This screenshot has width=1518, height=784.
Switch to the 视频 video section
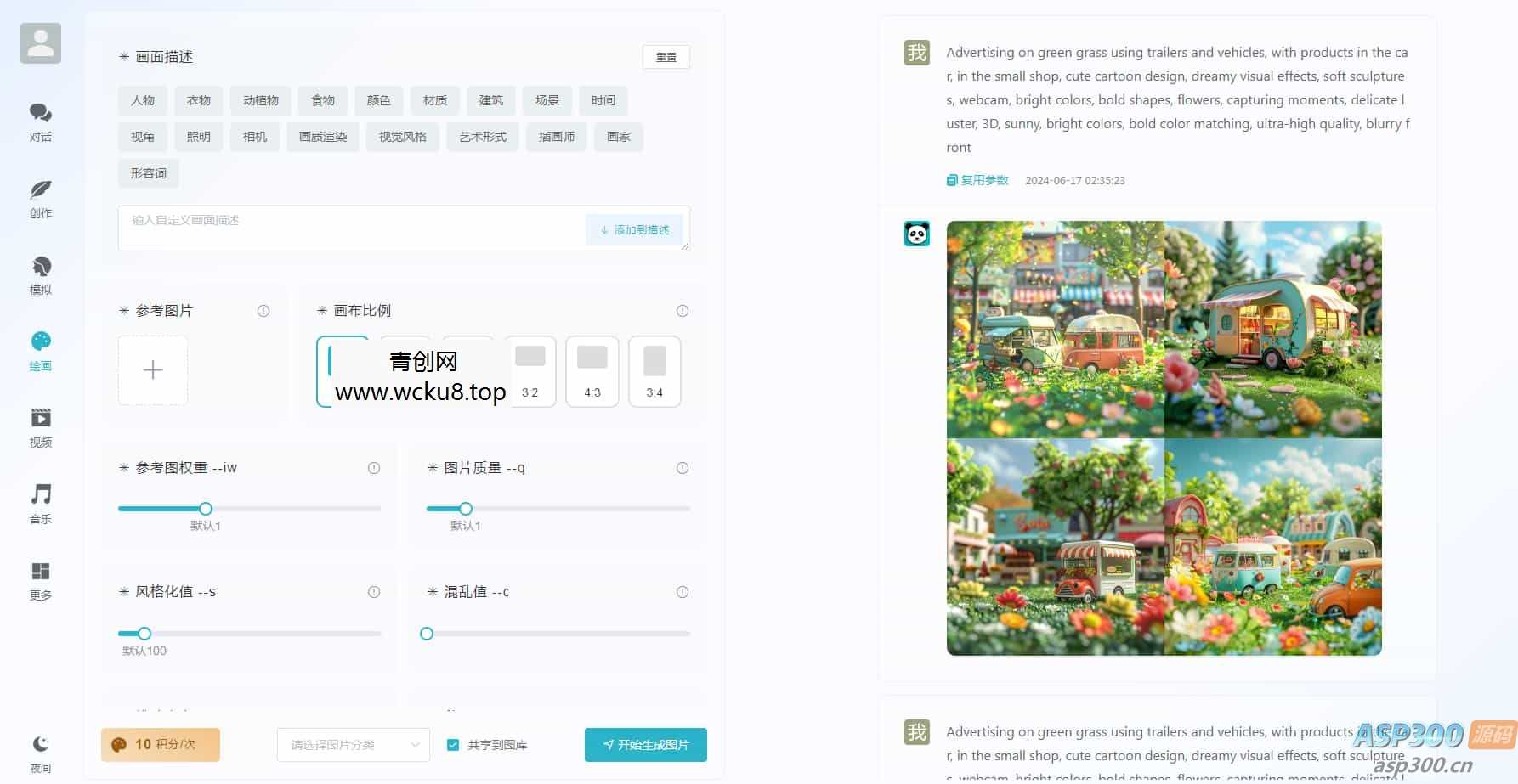coord(40,427)
